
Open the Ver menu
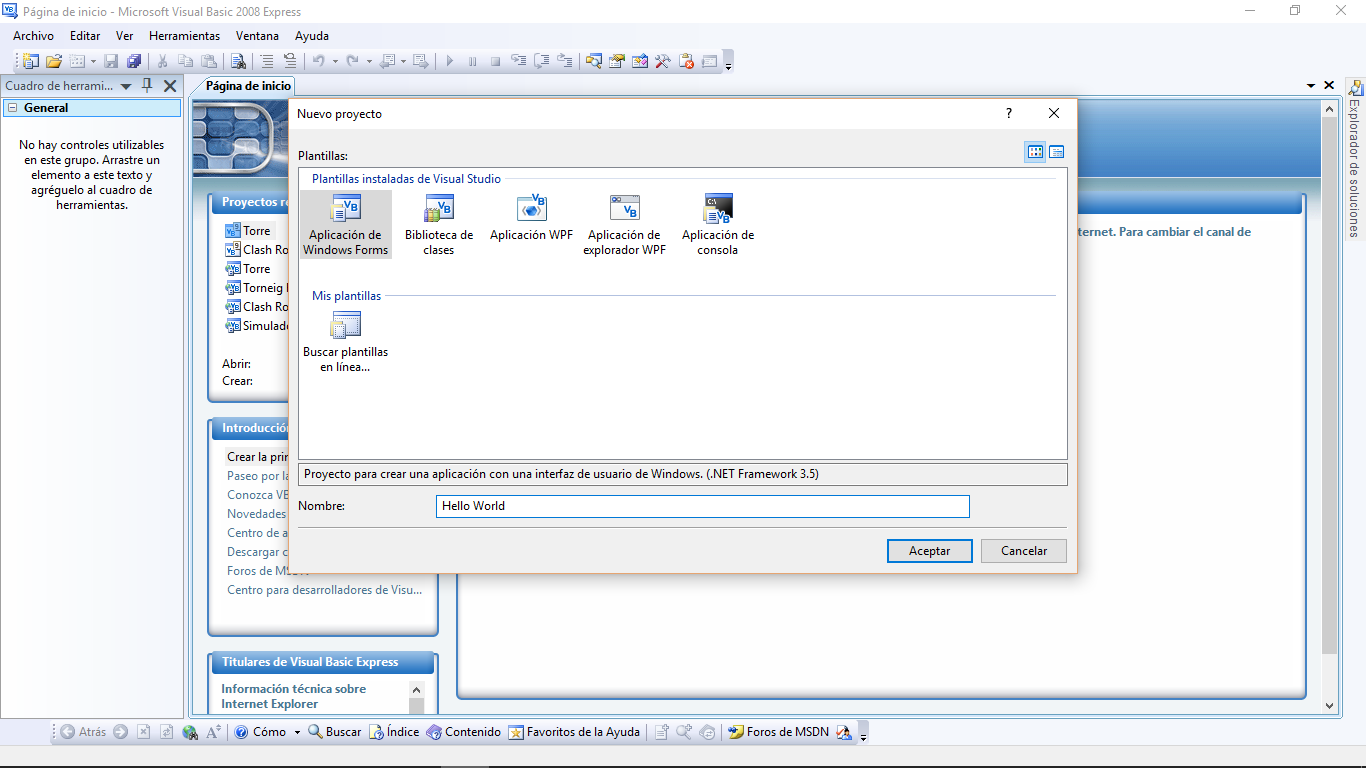pyautogui.click(x=125, y=35)
